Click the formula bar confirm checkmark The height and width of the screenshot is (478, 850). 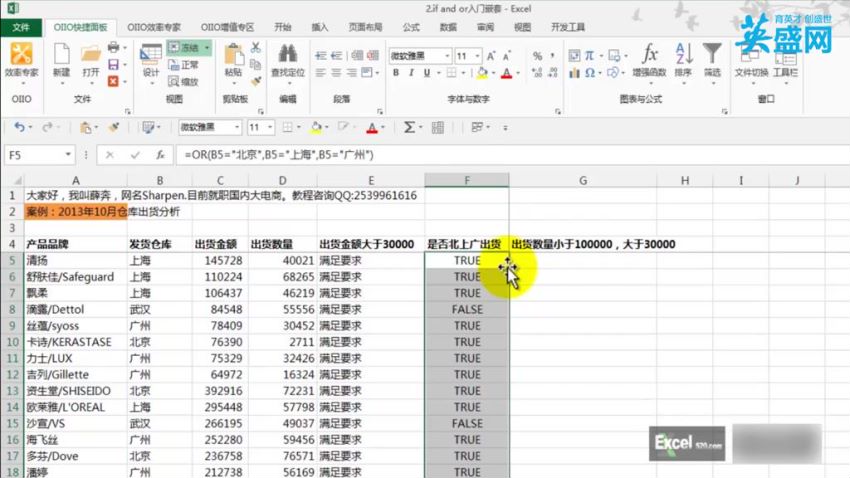(135, 155)
